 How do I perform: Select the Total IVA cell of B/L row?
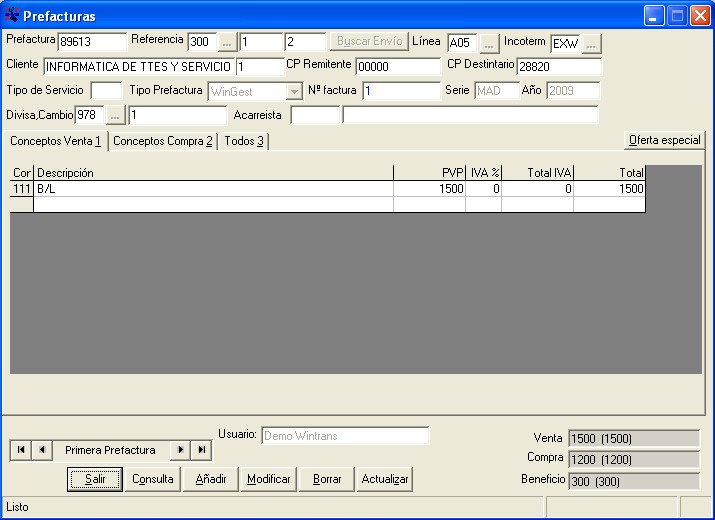pos(538,189)
